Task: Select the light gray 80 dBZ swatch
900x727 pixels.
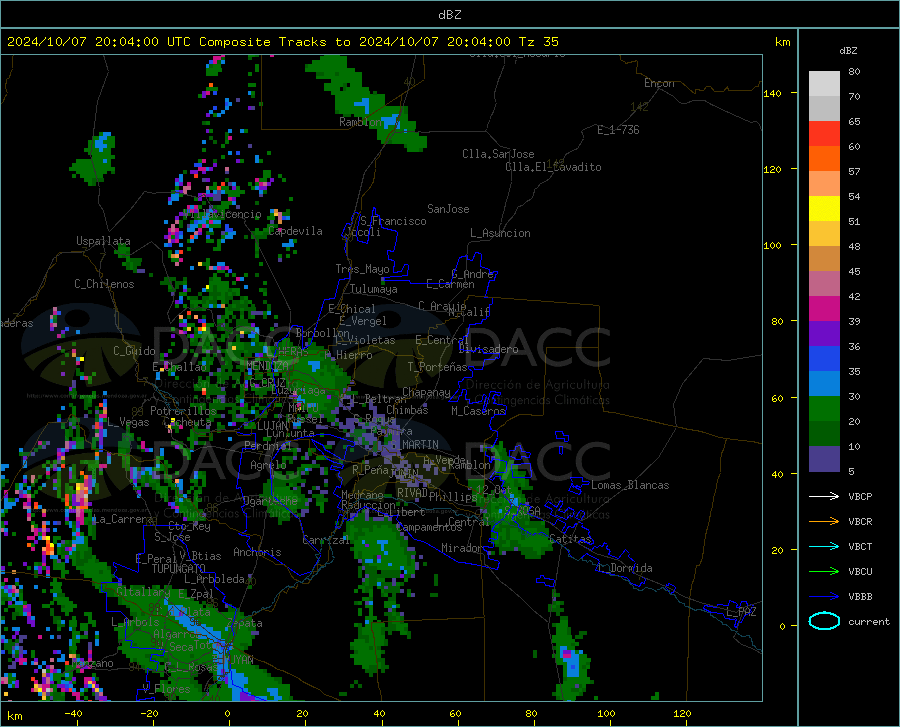Action: 824,84
